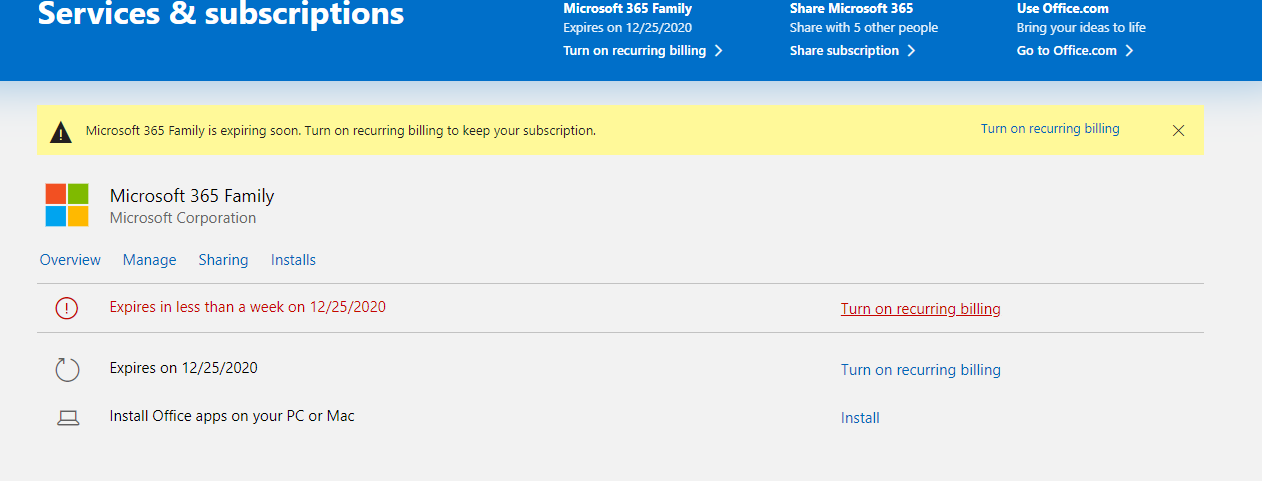The height and width of the screenshot is (481, 1262).
Task: Click black 'Expires on 12/25/2020' row text
Action: [184, 368]
